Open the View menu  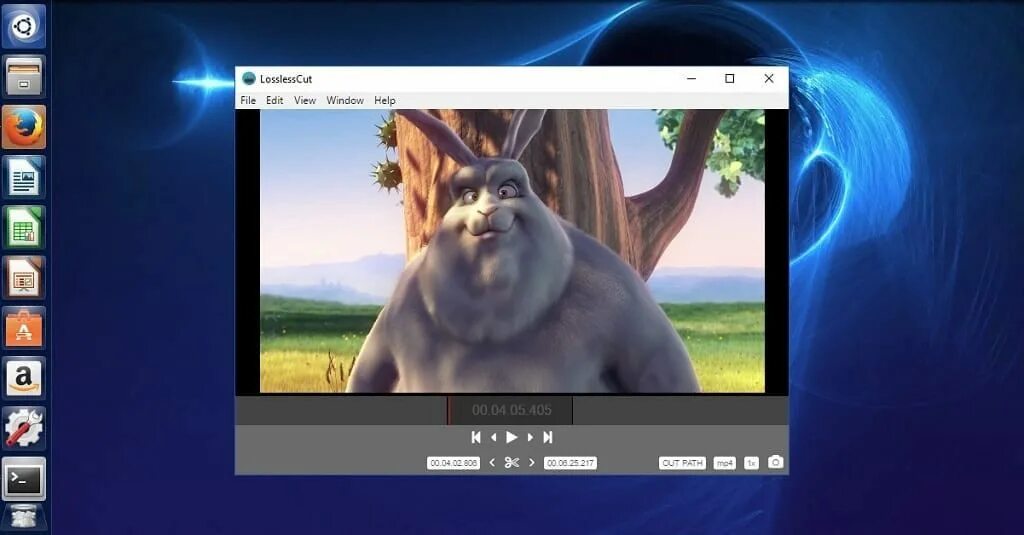pyautogui.click(x=305, y=100)
